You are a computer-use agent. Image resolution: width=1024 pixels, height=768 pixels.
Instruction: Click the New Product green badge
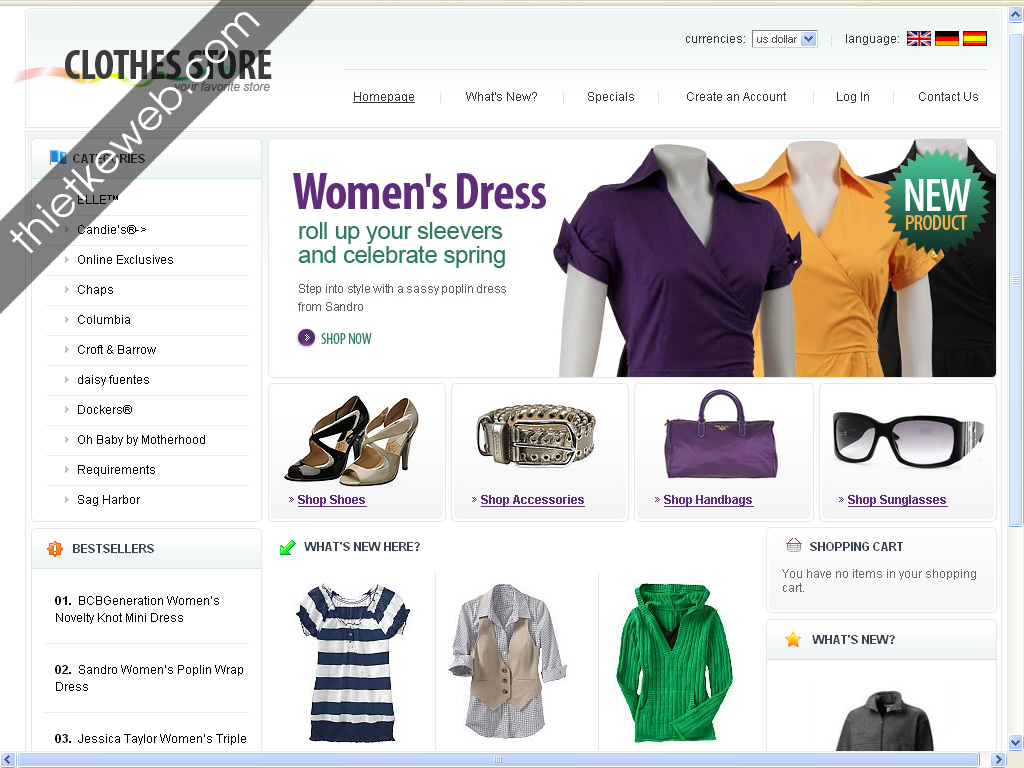936,202
